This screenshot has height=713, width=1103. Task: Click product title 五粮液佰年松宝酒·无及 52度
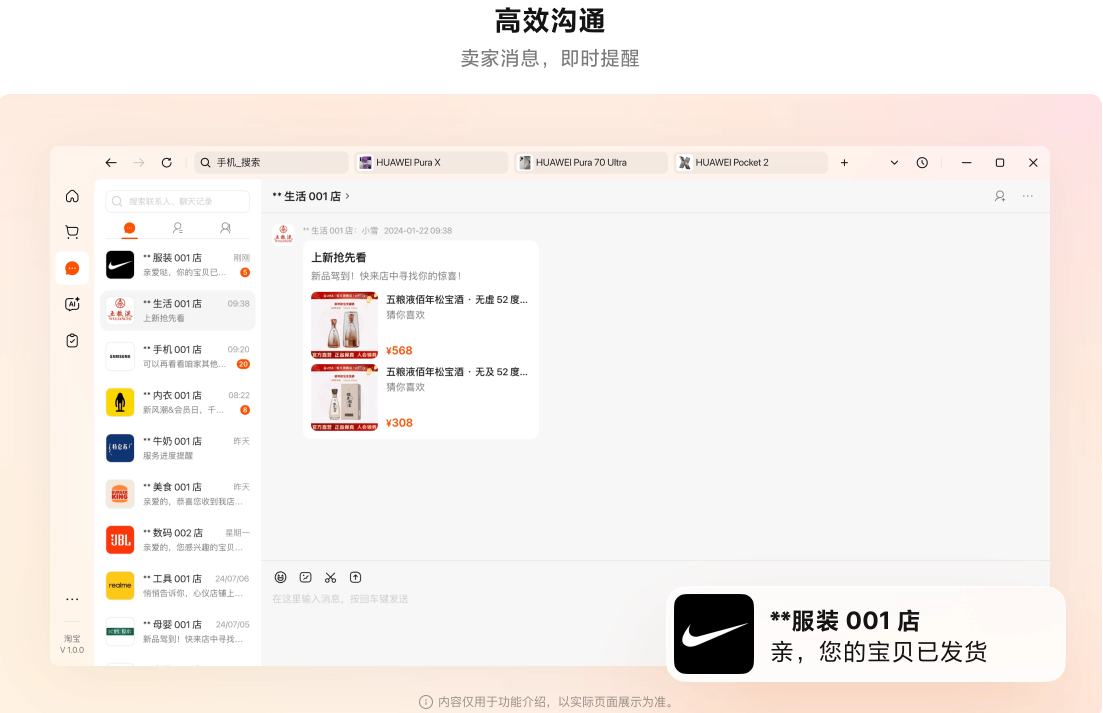click(x=457, y=372)
